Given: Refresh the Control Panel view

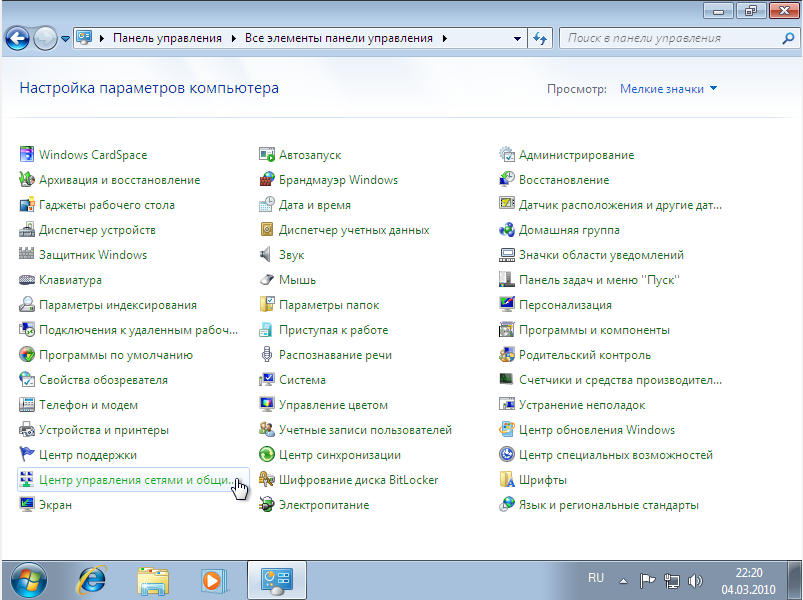Looking at the screenshot, I should point(540,38).
